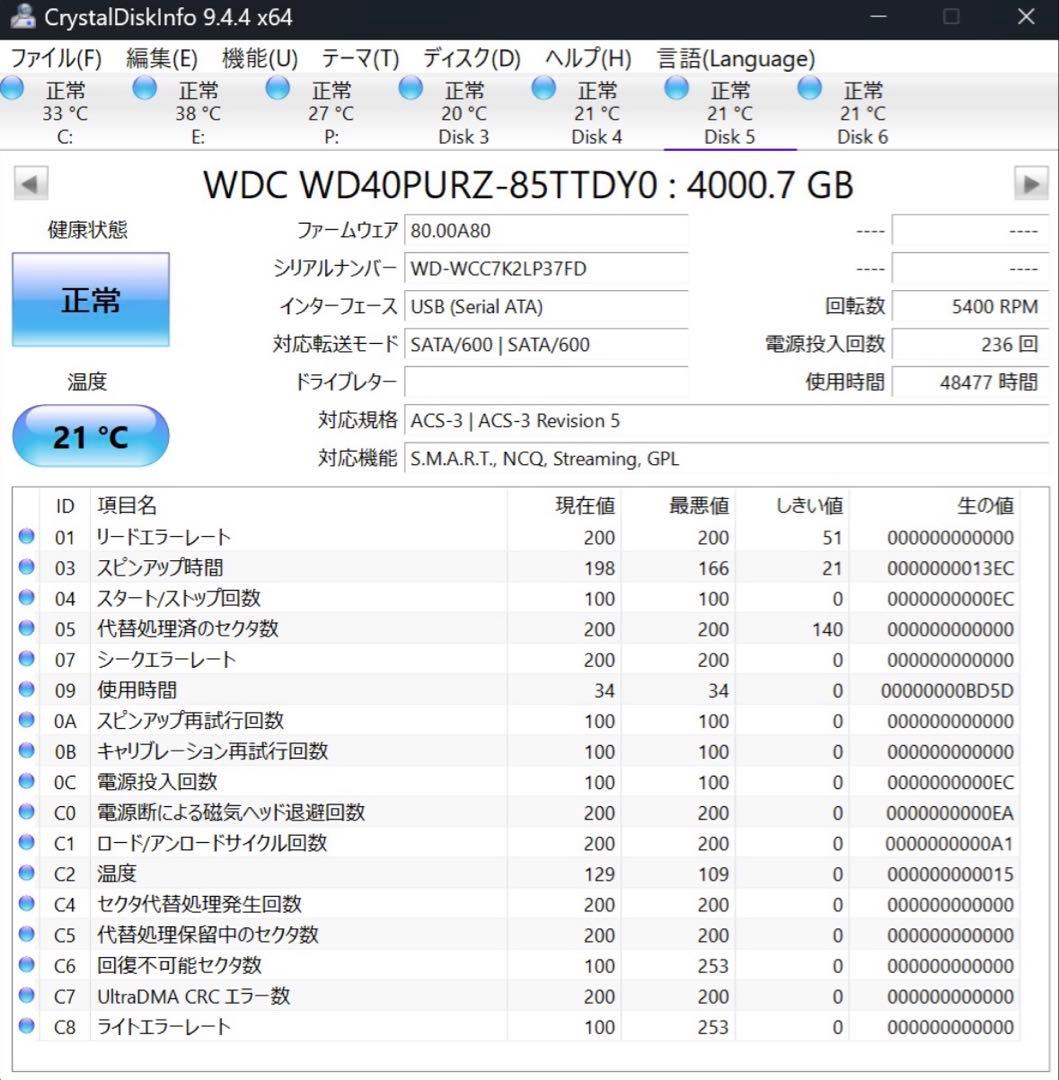Click status icon of ライトエラーレート row
The image size is (1059, 1080).
tap(26, 1026)
